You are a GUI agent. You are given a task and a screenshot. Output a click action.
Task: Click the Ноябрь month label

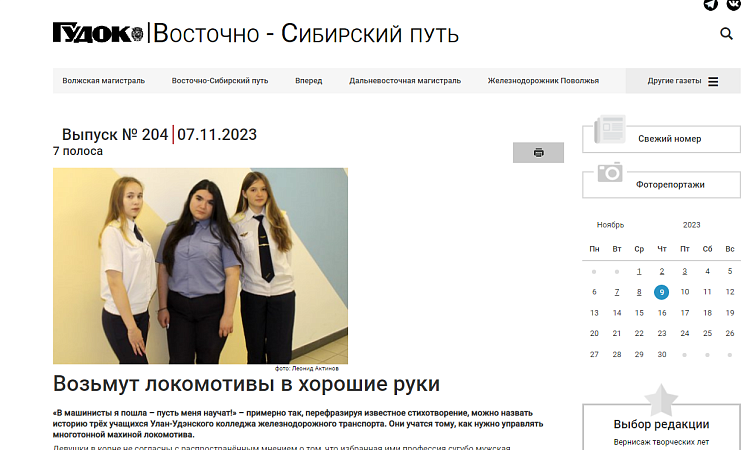pos(610,225)
